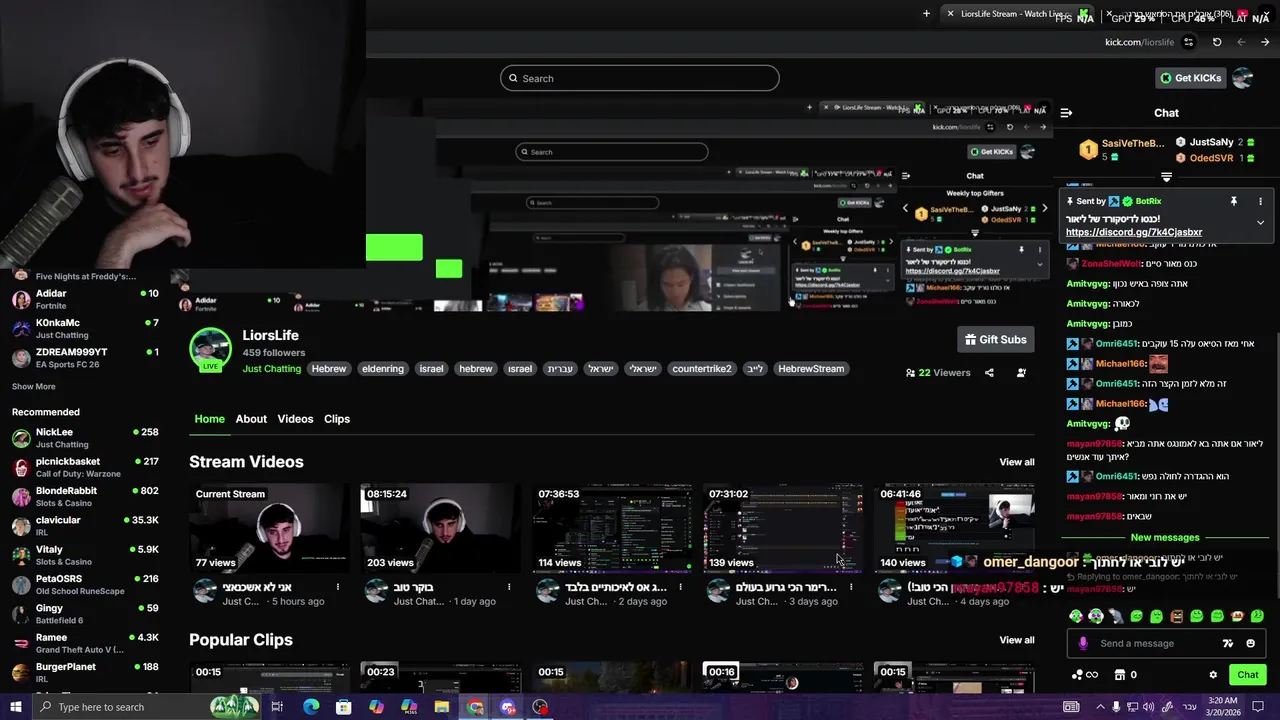Select the eldenring tag

[383, 369]
